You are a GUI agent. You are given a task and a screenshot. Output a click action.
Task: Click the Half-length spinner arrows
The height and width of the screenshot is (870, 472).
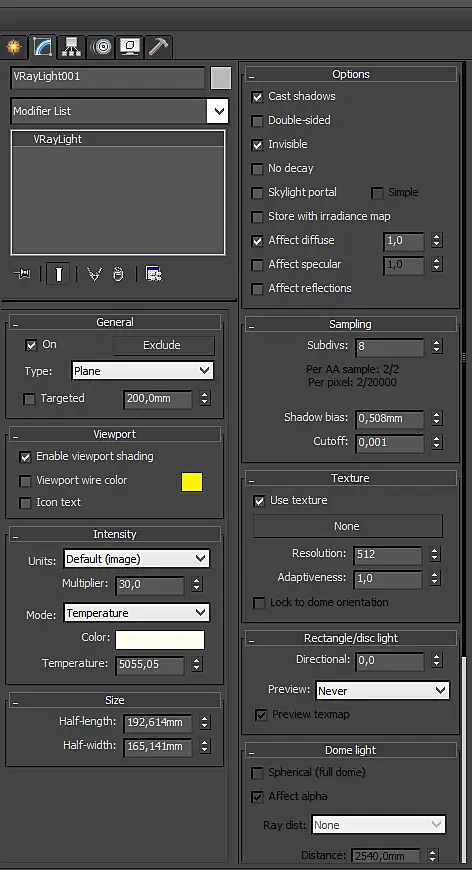click(x=205, y=722)
